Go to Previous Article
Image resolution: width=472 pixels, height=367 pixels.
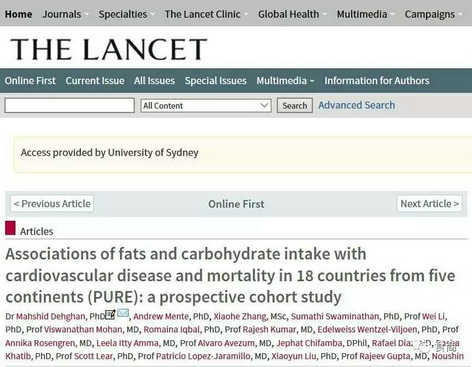coord(52,204)
